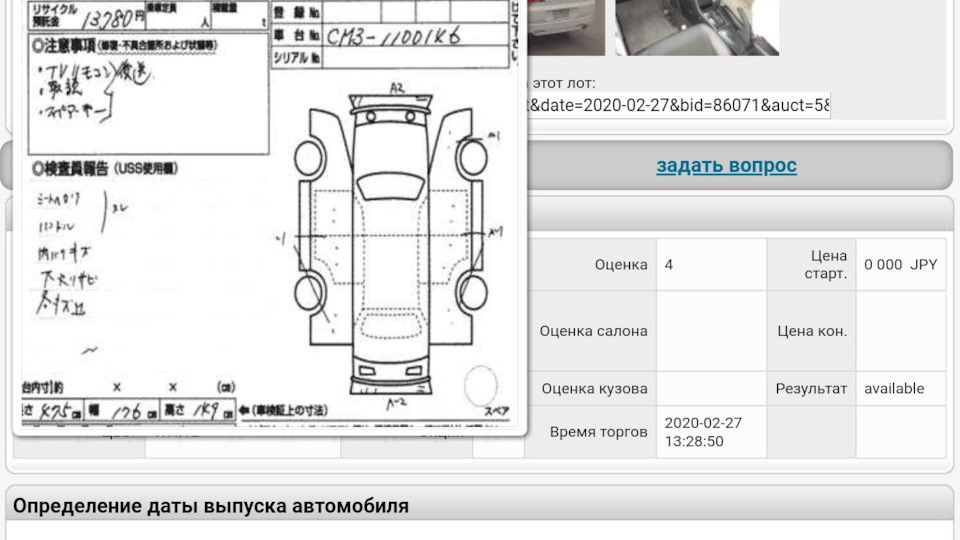Click the 'Оценка' value 4
This screenshot has width=960, height=540.
click(x=669, y=264)
